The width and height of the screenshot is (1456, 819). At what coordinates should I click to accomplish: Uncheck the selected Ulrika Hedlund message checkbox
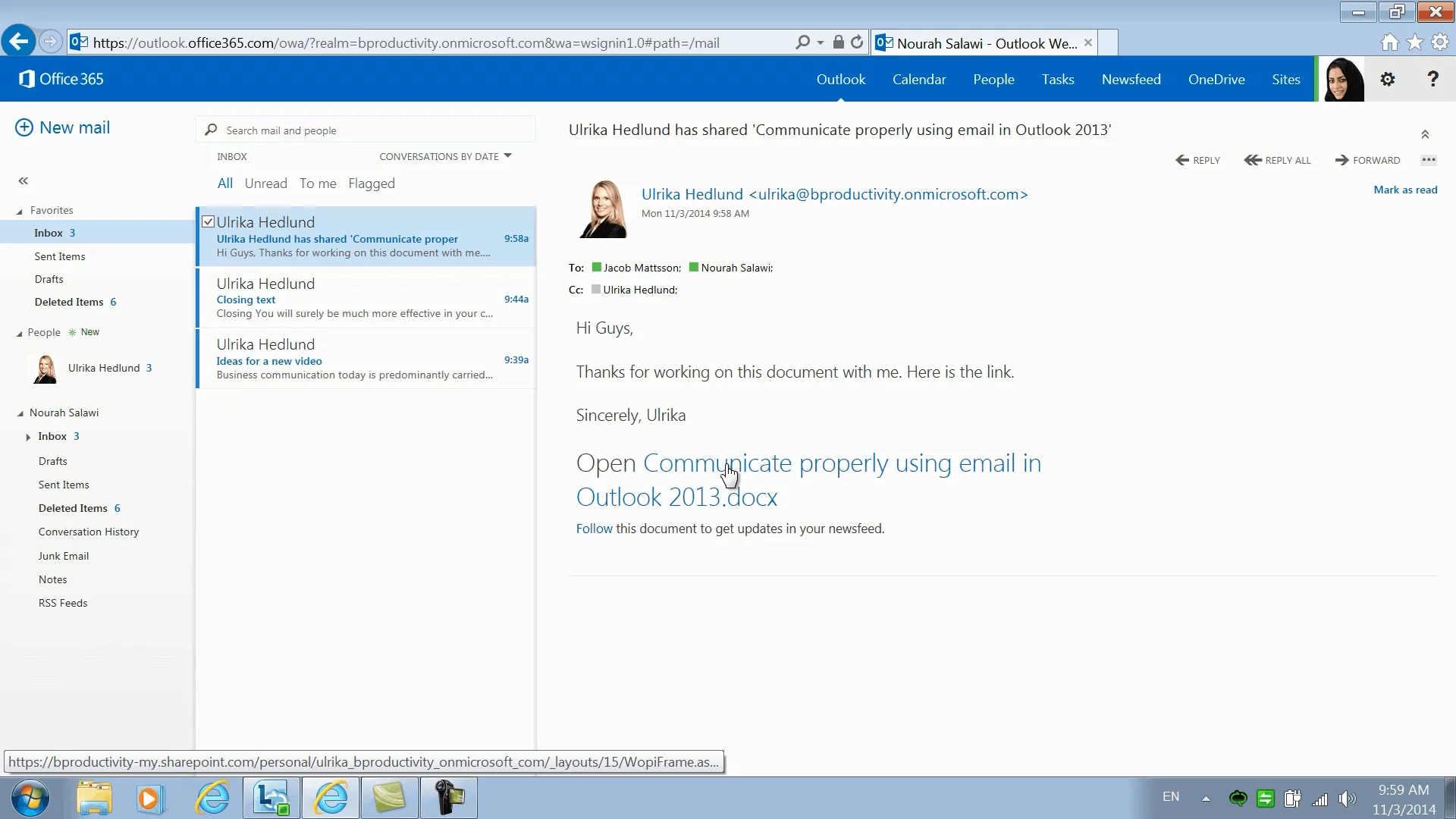[208, 221]
